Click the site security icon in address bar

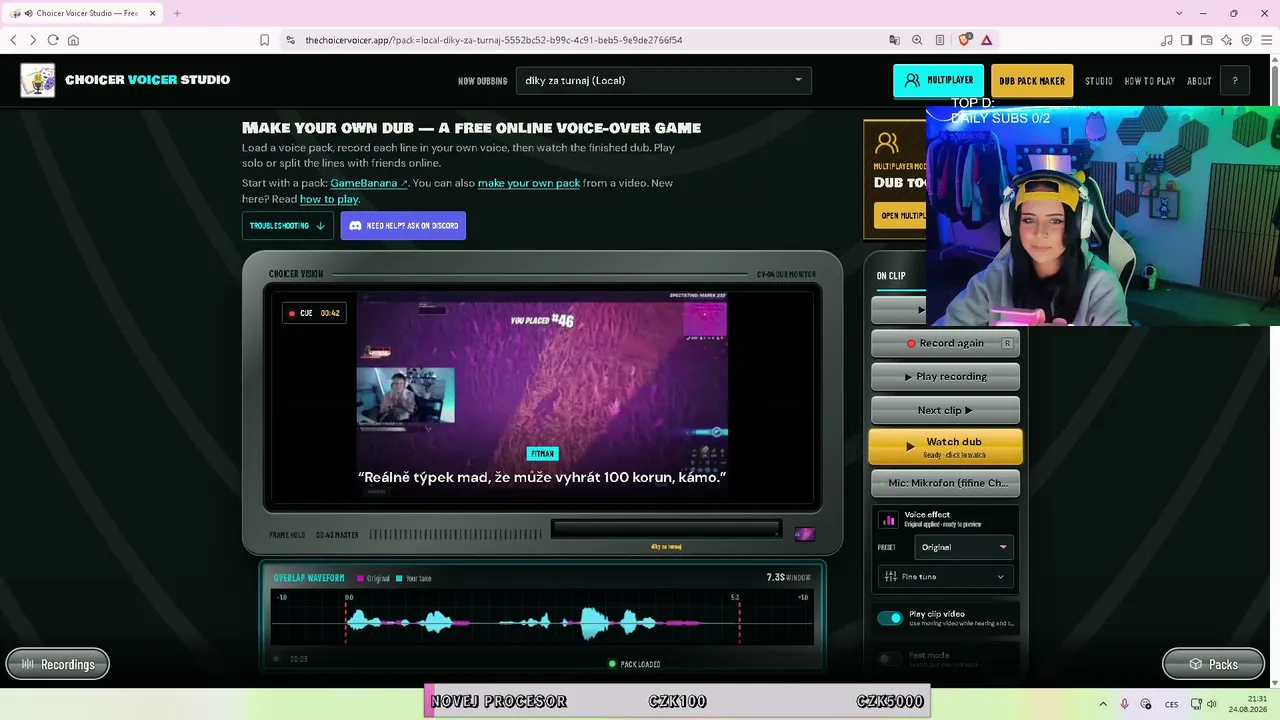coord(290,40)
